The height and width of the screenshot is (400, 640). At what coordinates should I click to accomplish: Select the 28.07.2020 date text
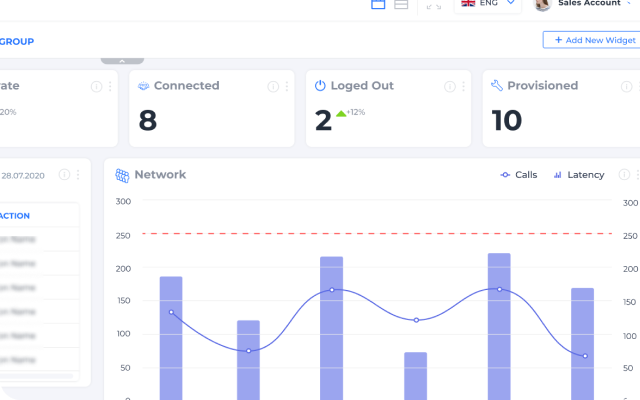[x=23, y=176]
